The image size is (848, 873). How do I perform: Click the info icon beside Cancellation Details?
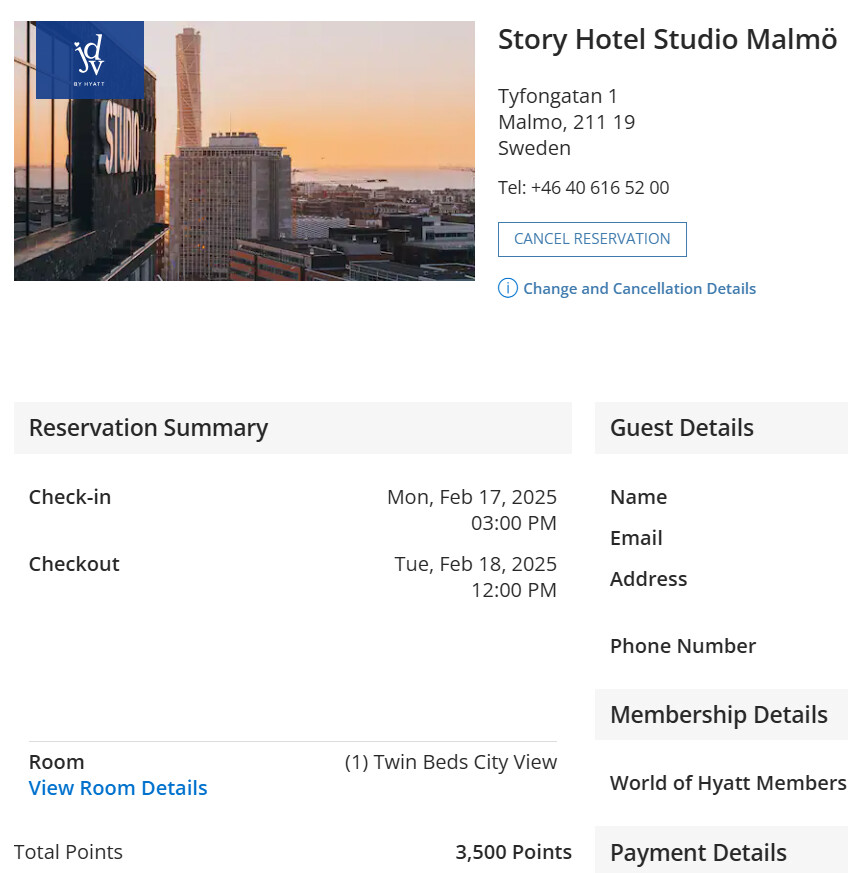(x=508, y=289)
